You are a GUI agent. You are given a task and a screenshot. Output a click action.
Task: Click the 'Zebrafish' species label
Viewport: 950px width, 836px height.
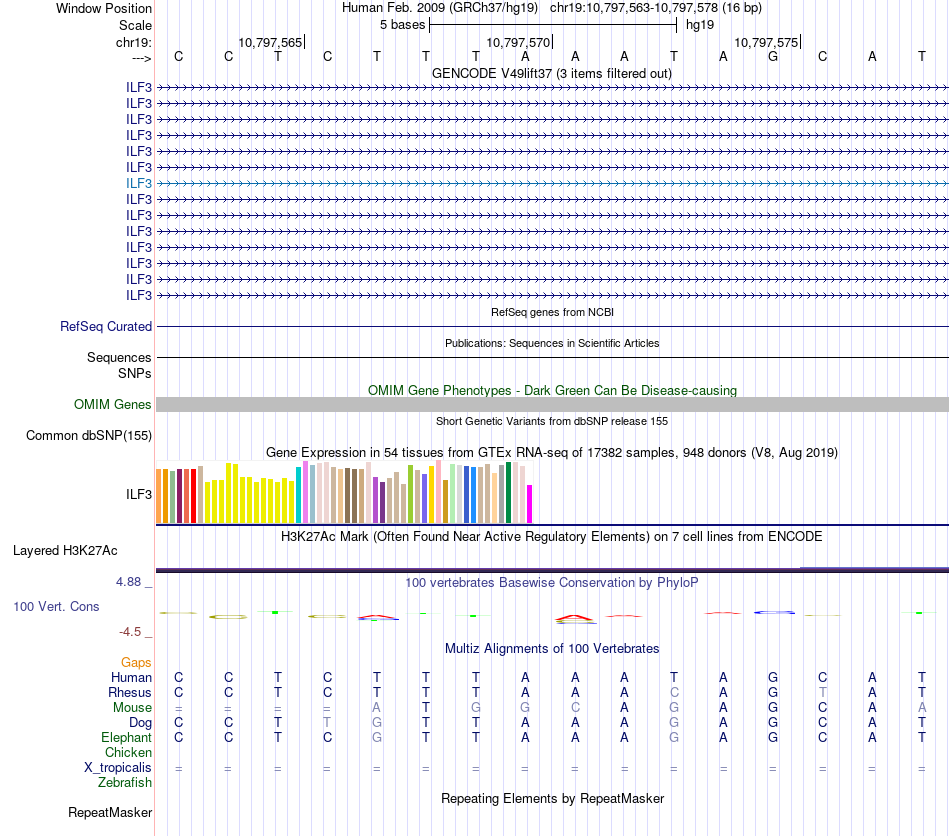tap(125, 783)
